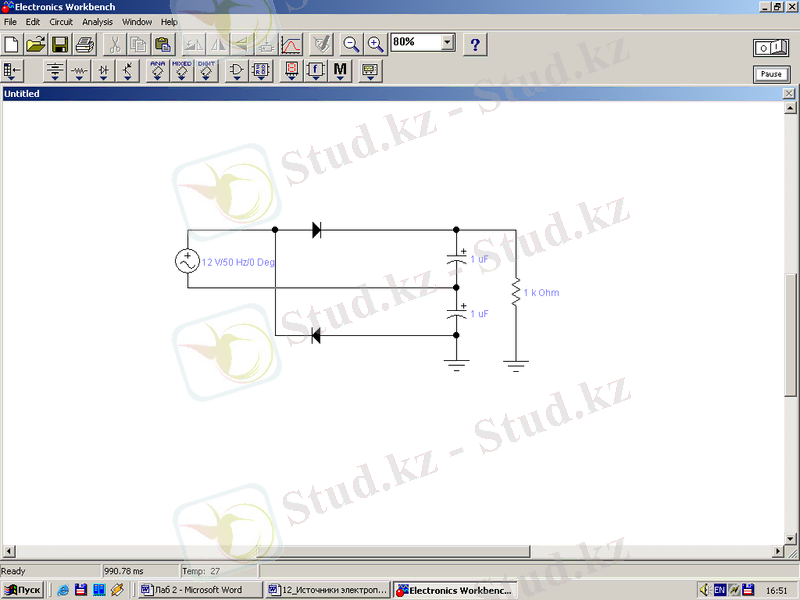Viewport: 800px width, 600px height.
Task: Switch to 12_Источники электроп Word document
Action: 328,590
